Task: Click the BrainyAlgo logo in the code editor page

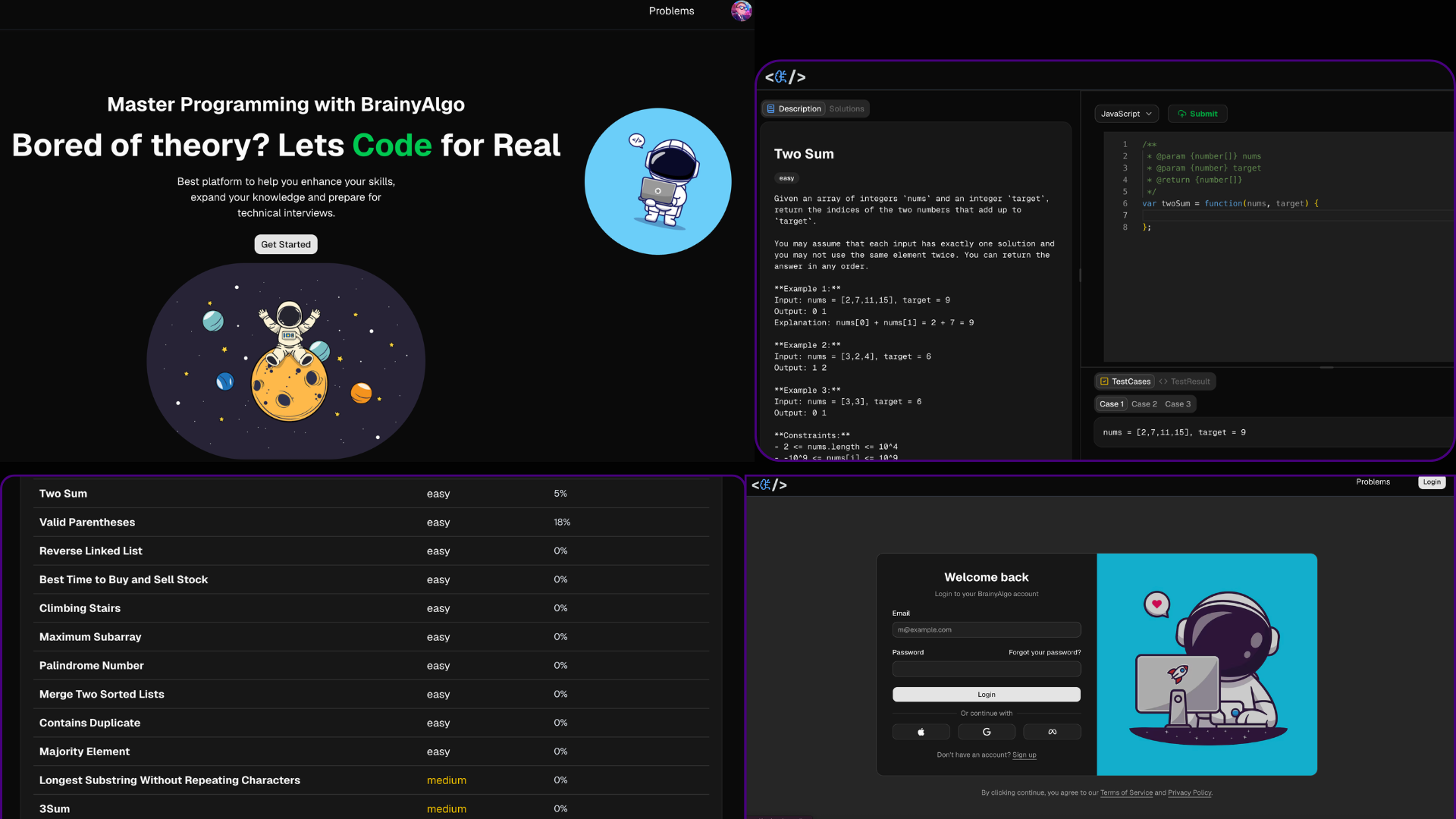Action: pyautogui.click(x=785, y=77)
